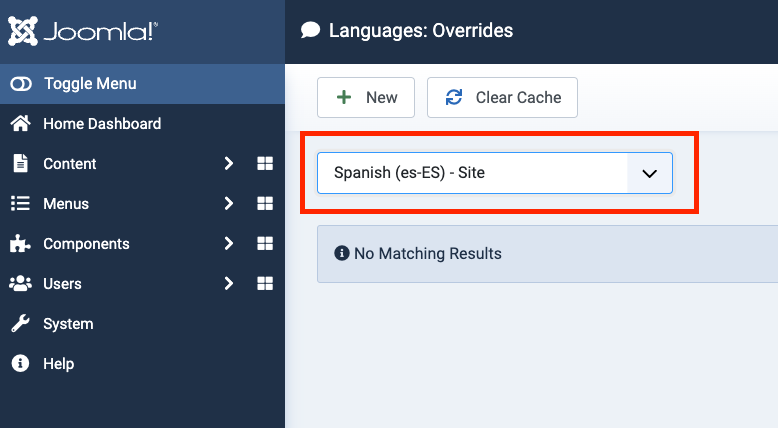Click the info icon in the No Matching Results alert
Image resolution: width=778 pixels, height=428 pixels.
[x=342, y=254]
